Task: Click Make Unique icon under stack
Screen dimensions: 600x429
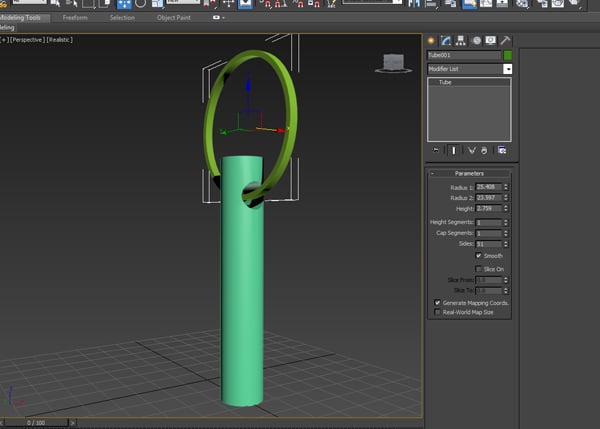Action: tap(471, 150)
